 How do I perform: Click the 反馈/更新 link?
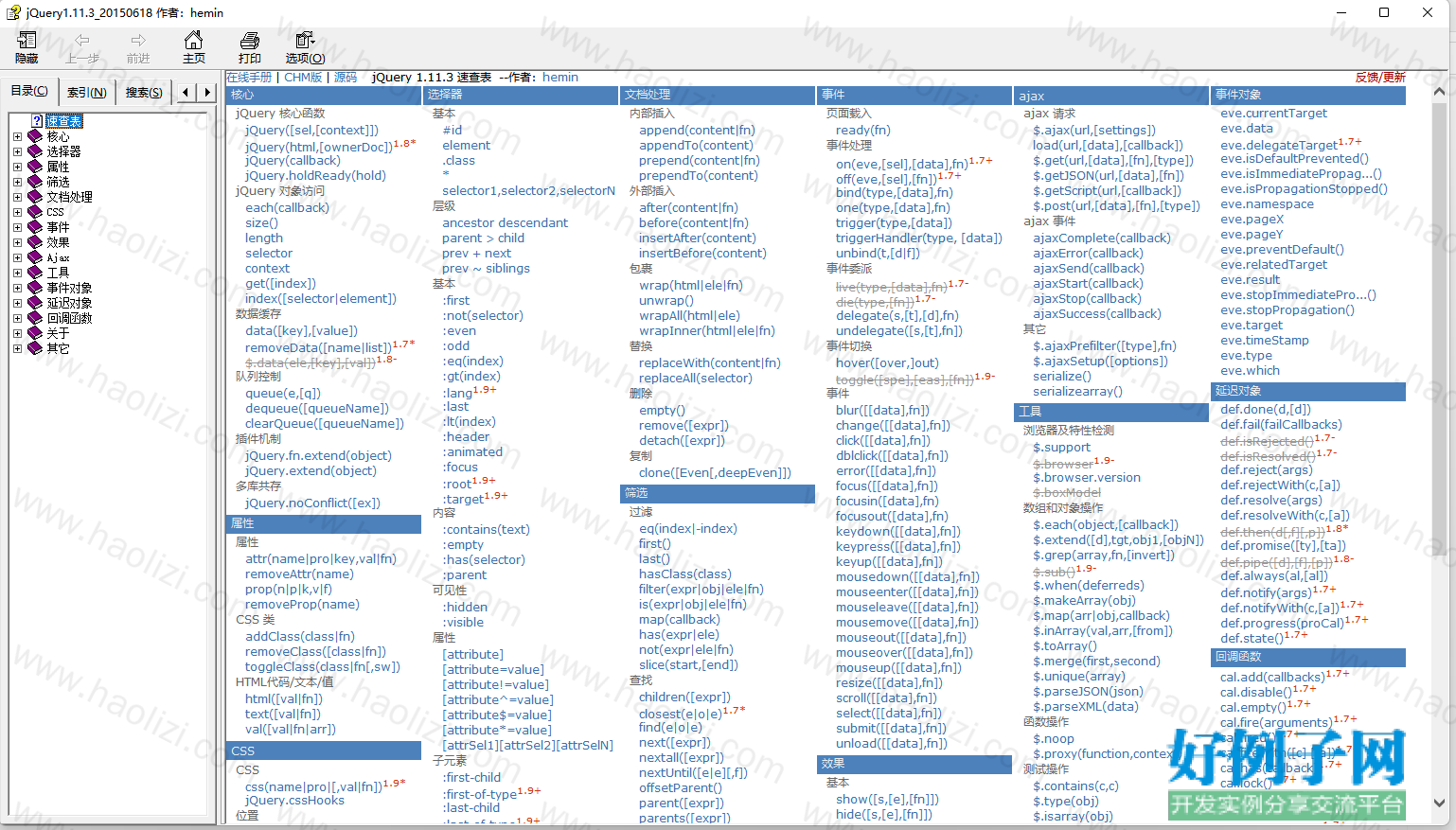[x=1380, y=78]
